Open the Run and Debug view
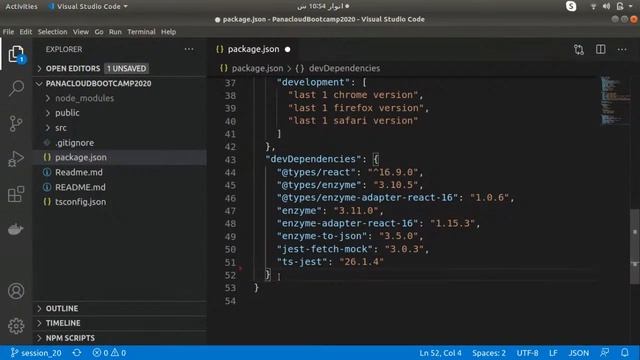Image resolution: width=640 pixels, height=360 pixels. [x=16, y=159]
